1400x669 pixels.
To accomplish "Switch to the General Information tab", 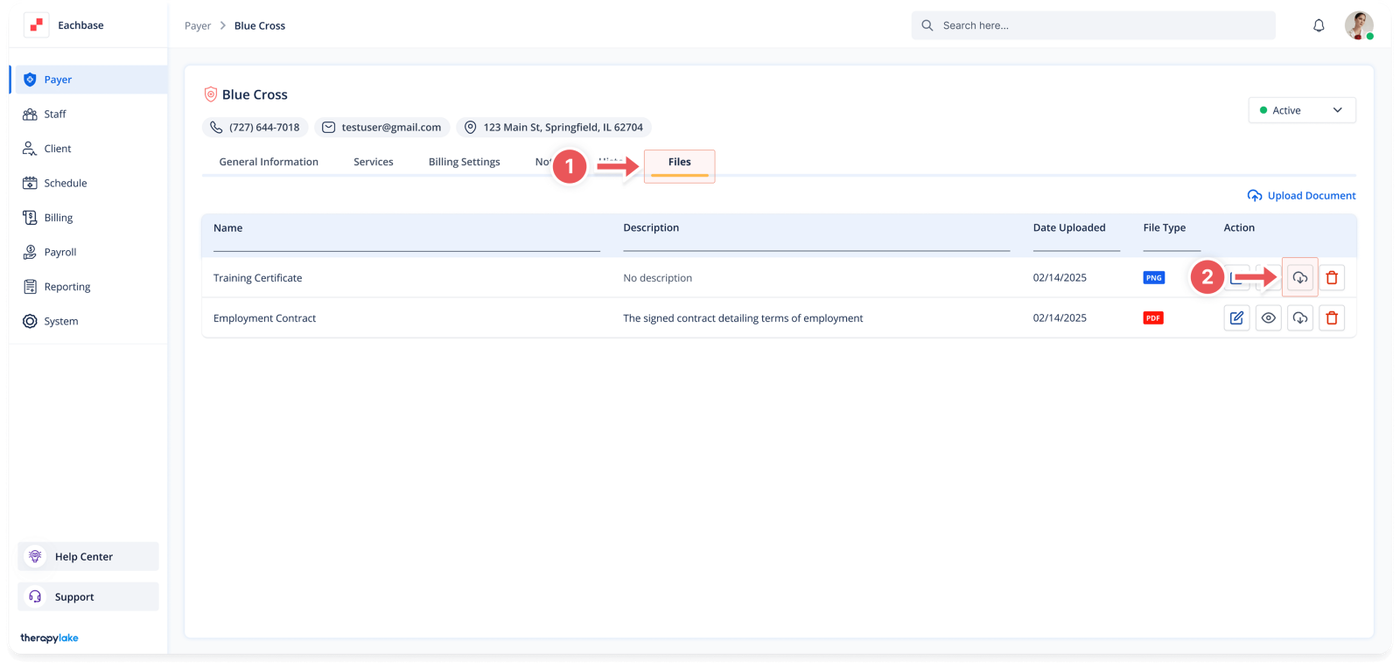I will pos(269,162).
